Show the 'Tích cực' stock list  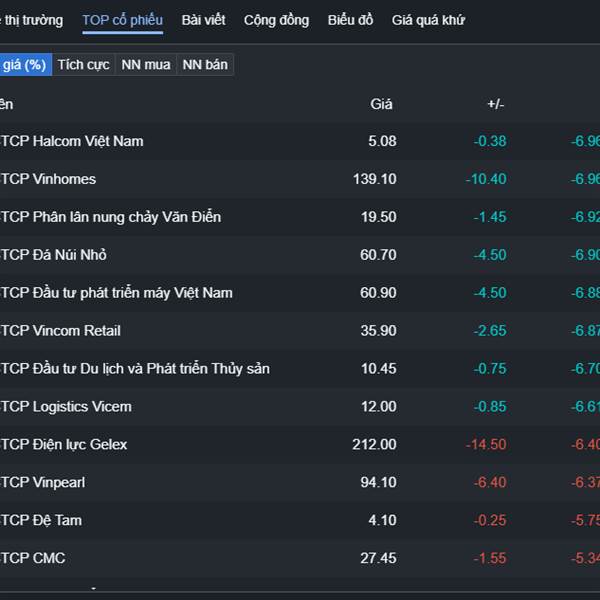[83, 65]
